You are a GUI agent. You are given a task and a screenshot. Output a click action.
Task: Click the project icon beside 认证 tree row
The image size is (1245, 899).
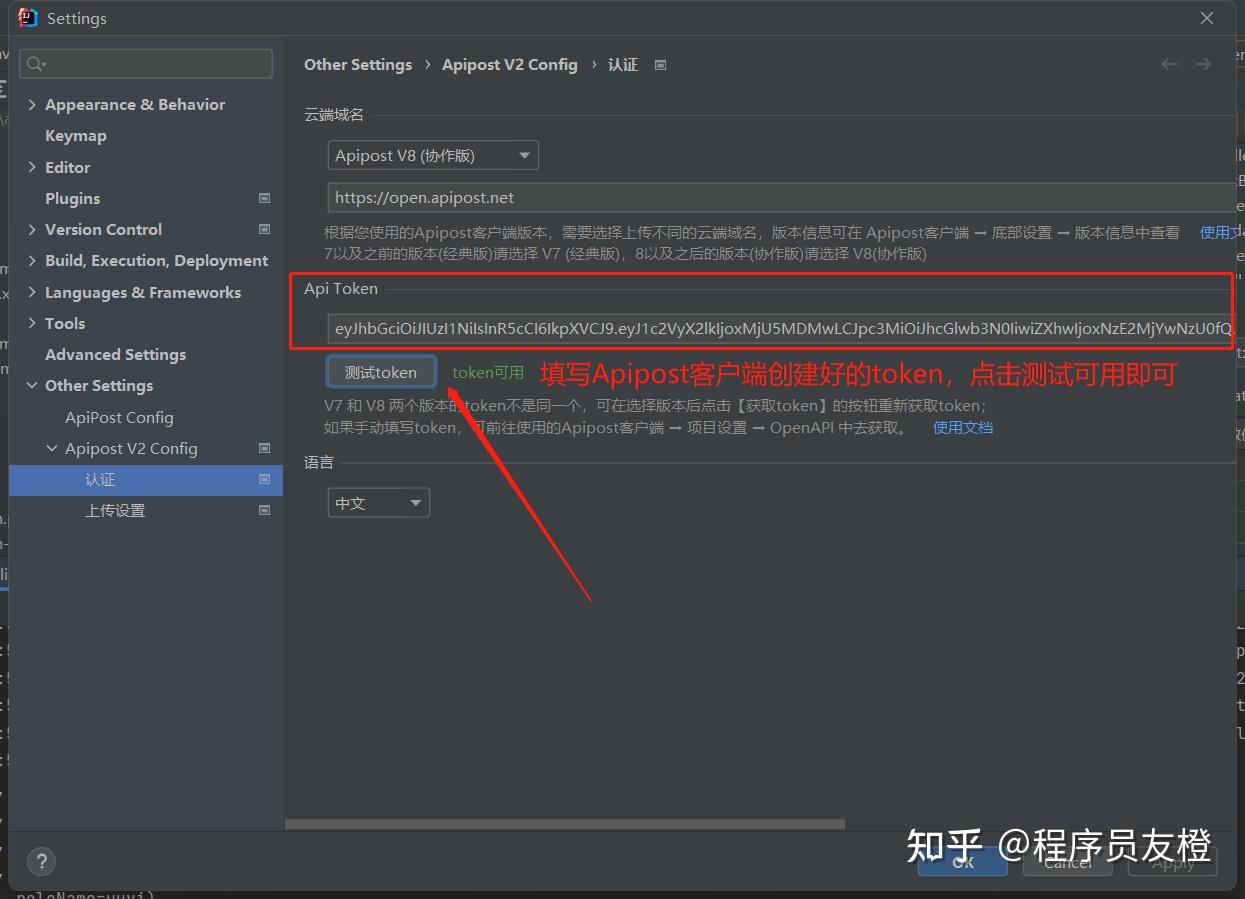click(264, 480)
